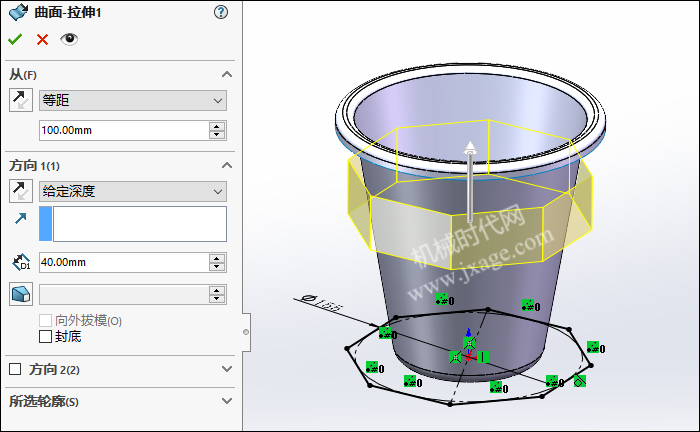Open the 等距 start condition dropdown
The width and height of the screenshot is (700, 432).
pos(133,100)
